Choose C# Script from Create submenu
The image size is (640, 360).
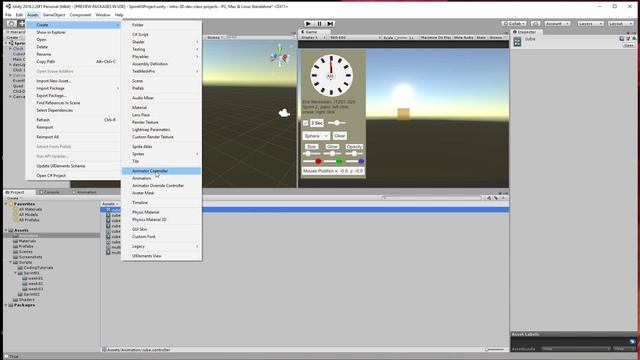pyautogui.click(x=161, y=35)
